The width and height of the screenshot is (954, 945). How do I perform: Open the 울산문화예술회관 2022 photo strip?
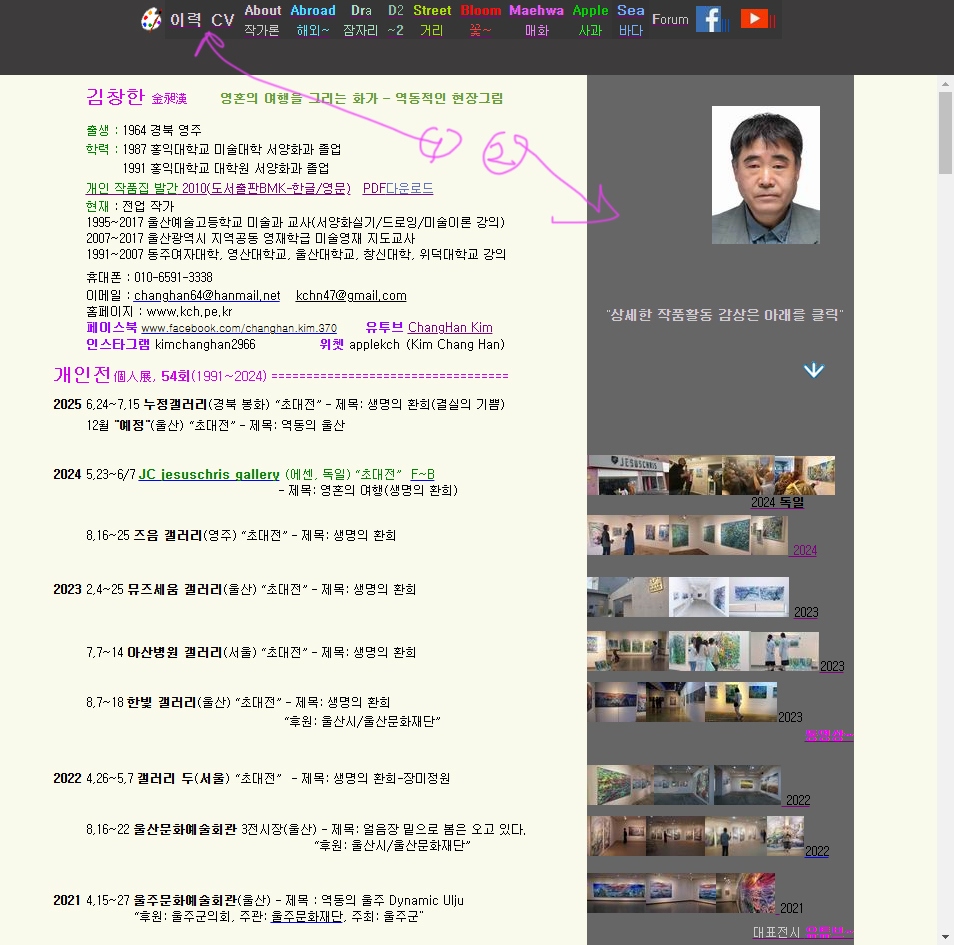[695, 836]
